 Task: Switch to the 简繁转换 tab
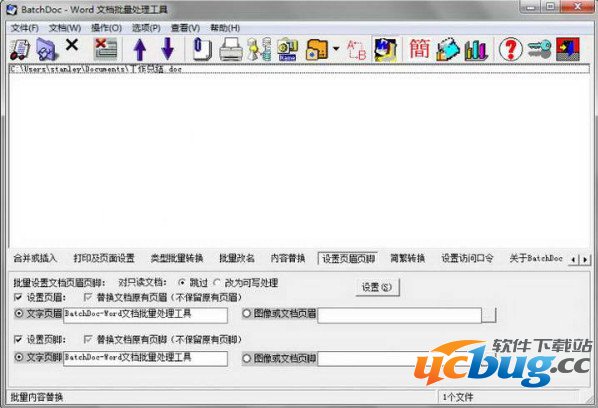click(x=408, y=258)
